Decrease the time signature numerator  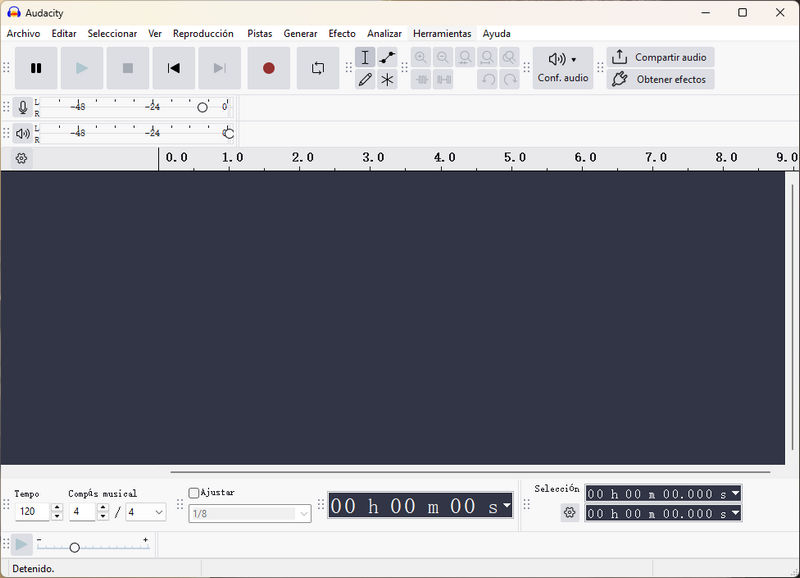click(103, 516)
